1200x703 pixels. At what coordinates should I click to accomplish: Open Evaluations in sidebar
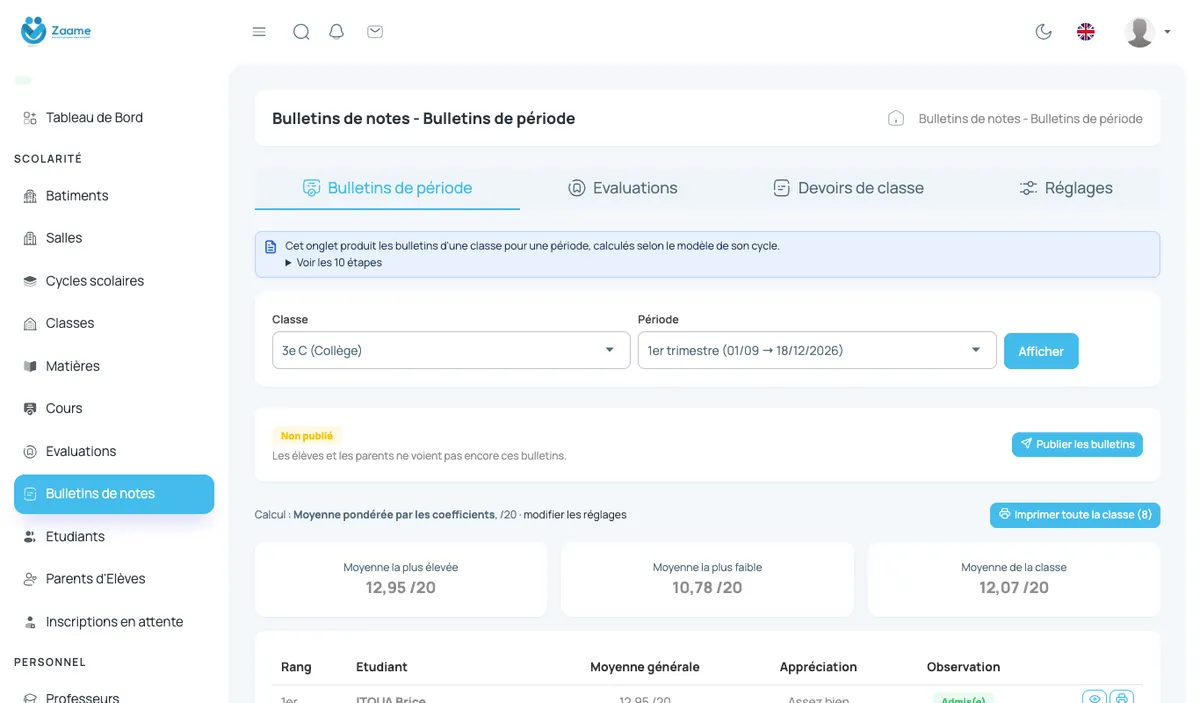pyautogui.click(x=81, y=451)
